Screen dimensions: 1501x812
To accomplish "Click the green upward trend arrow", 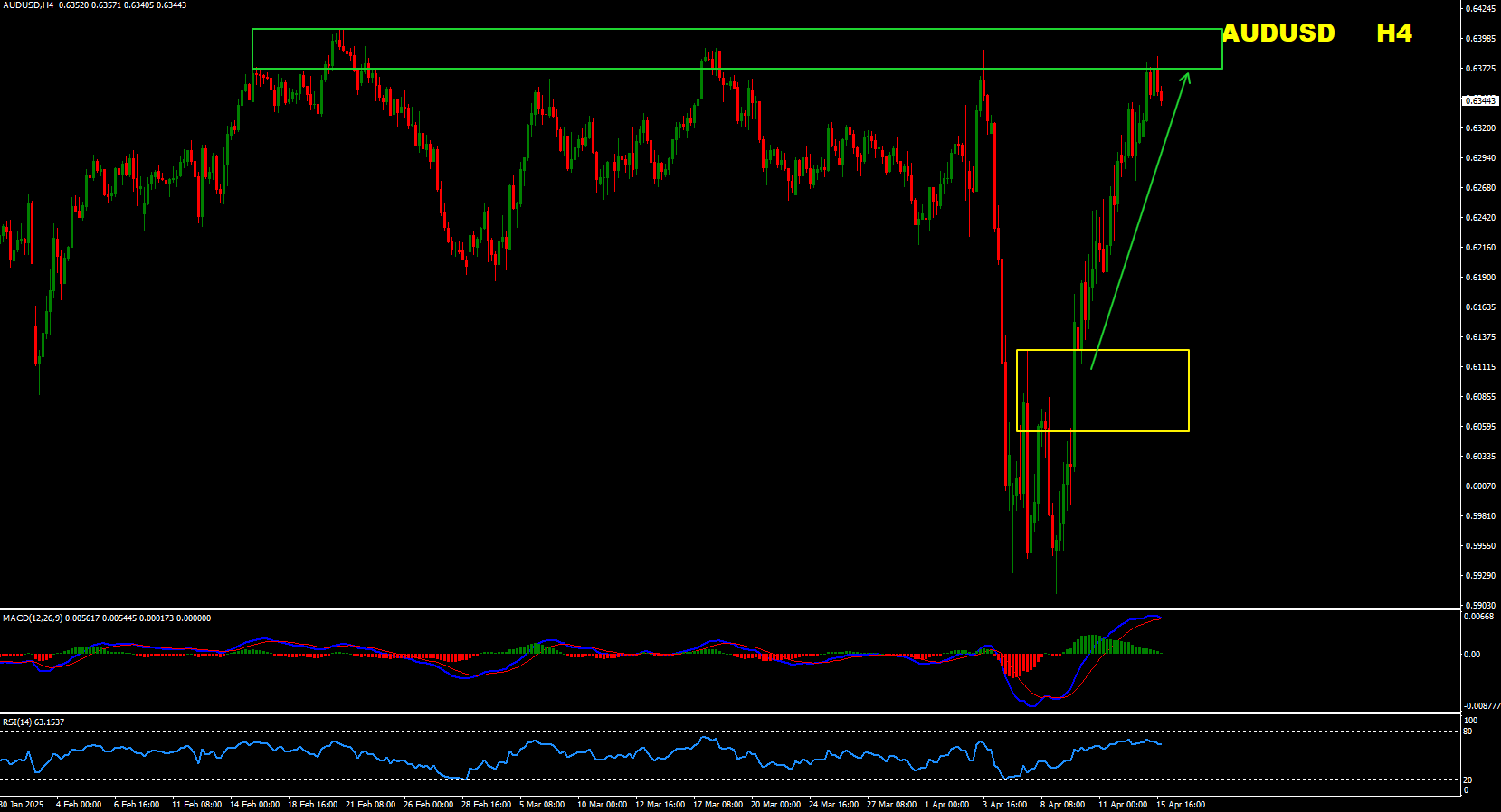I will (1140, 222).
